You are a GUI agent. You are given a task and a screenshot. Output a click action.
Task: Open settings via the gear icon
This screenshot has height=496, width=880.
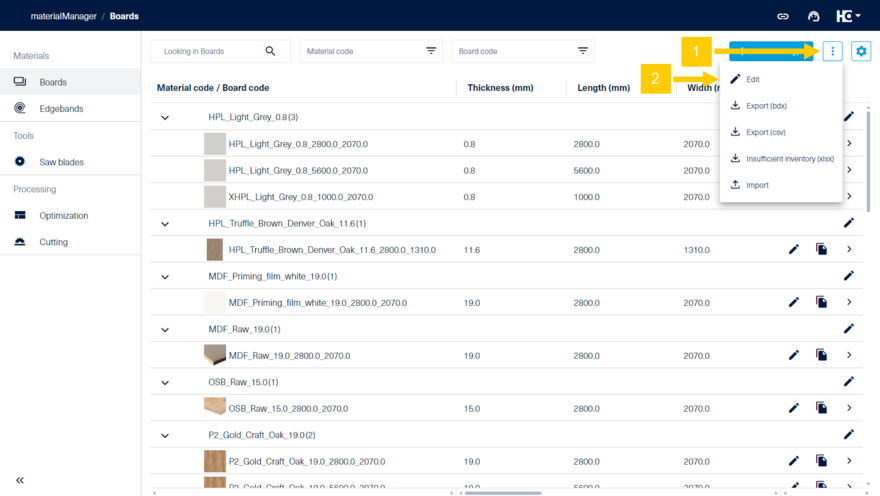(x=860, y=51)
